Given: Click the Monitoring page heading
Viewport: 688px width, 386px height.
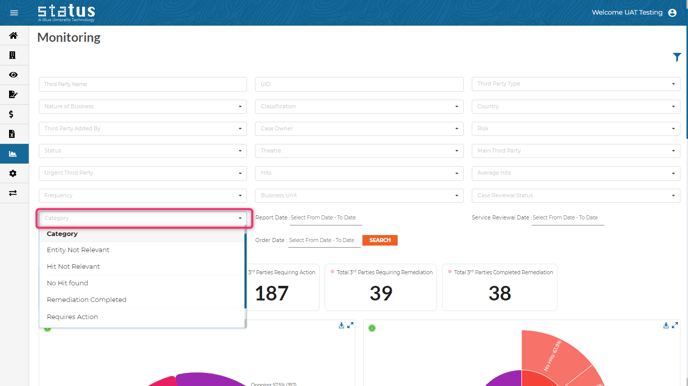Looking at the screenshot, I should (x=69, y=38).
